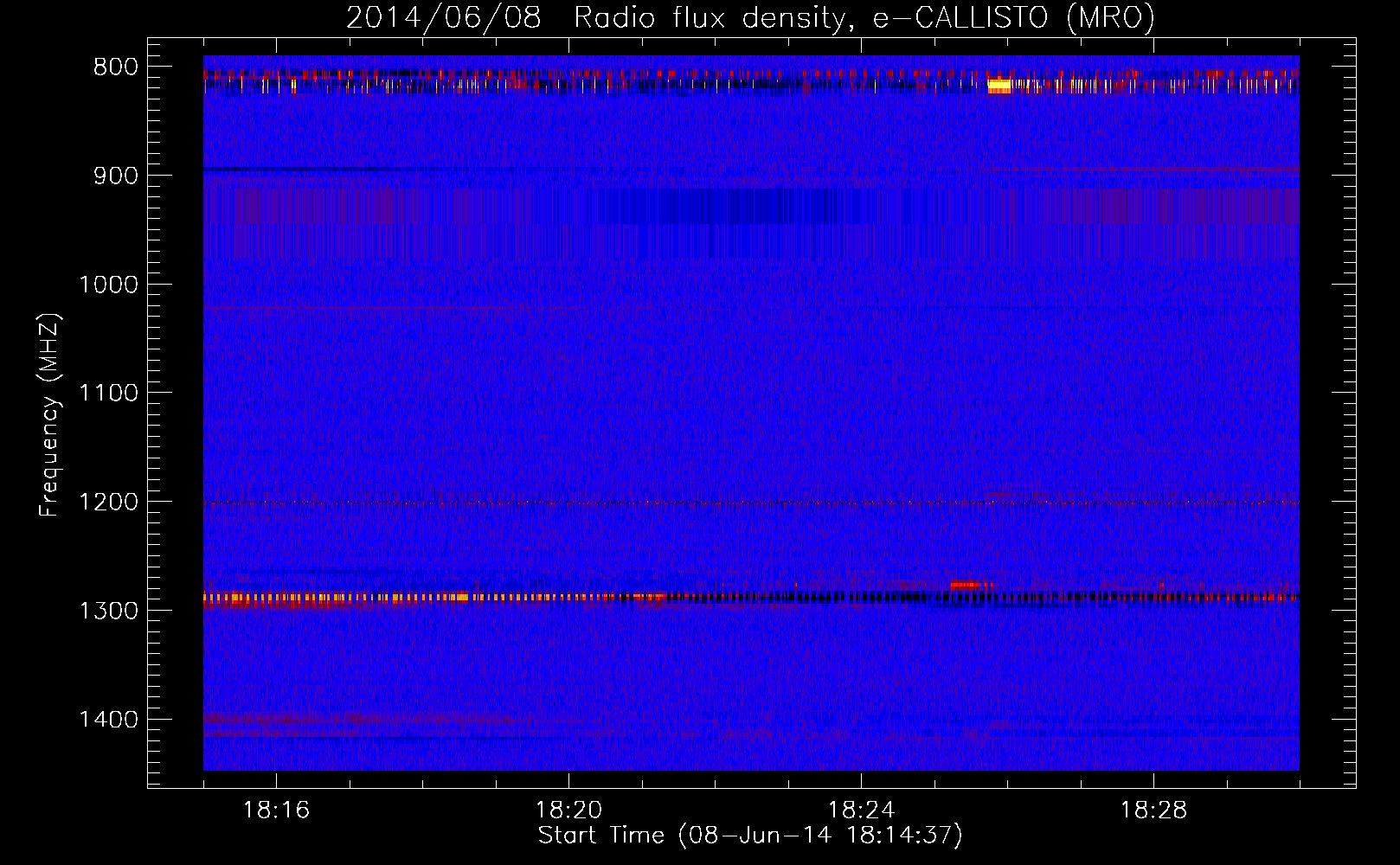Image resolution: width=1400 pixels, height=865 pixels.
Task: Click the red burst just above 1300 MHz line
Action: click(963, 585)
